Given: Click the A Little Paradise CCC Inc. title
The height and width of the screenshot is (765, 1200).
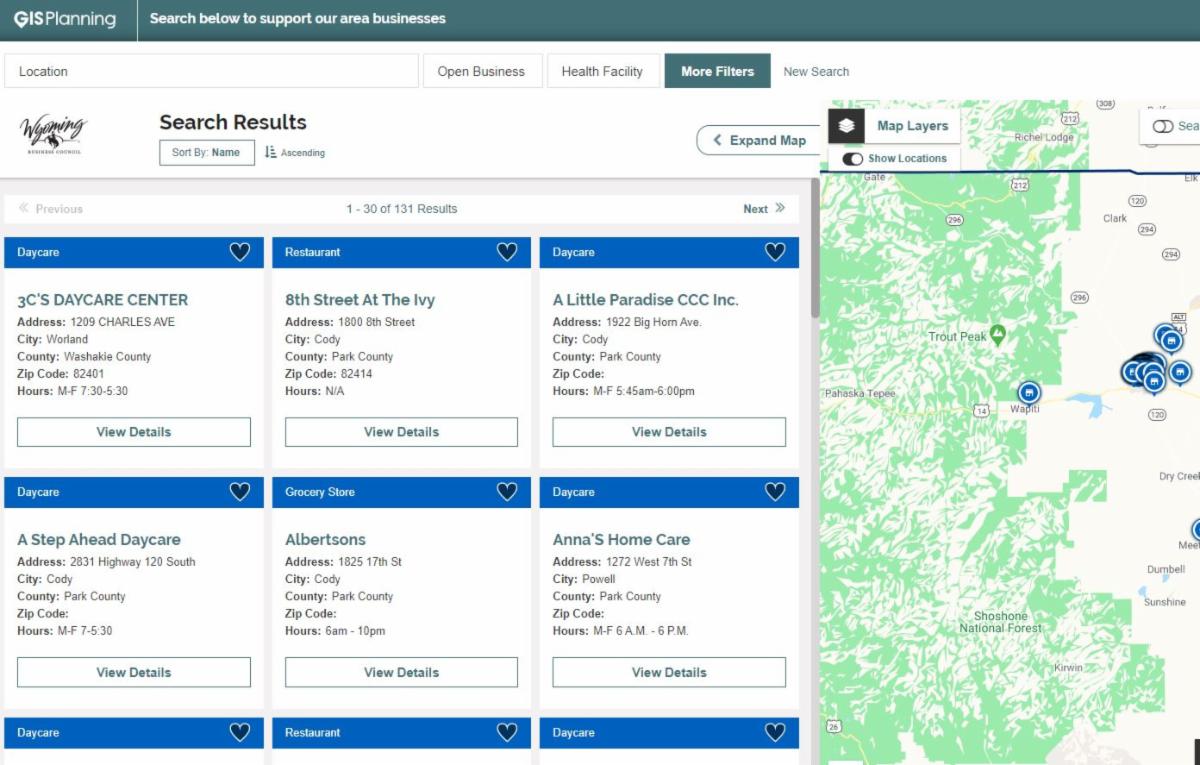Looking at the screenshot, I should [646, 300].
